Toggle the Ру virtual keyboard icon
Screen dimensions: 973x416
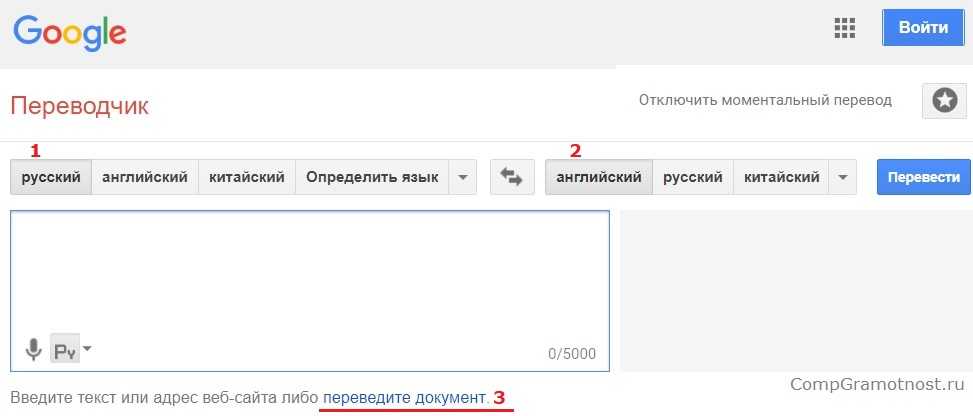point(65,350)
